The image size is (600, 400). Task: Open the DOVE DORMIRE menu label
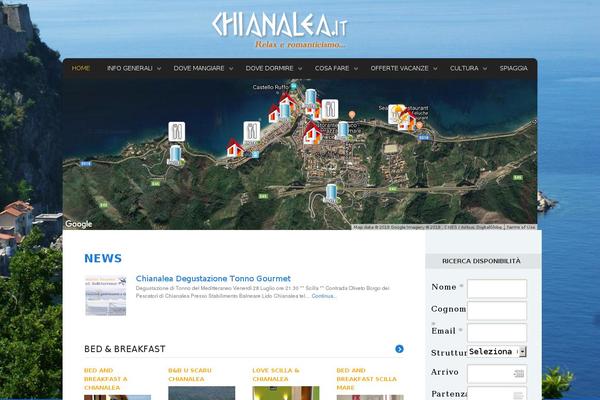(x=269, y=68)
